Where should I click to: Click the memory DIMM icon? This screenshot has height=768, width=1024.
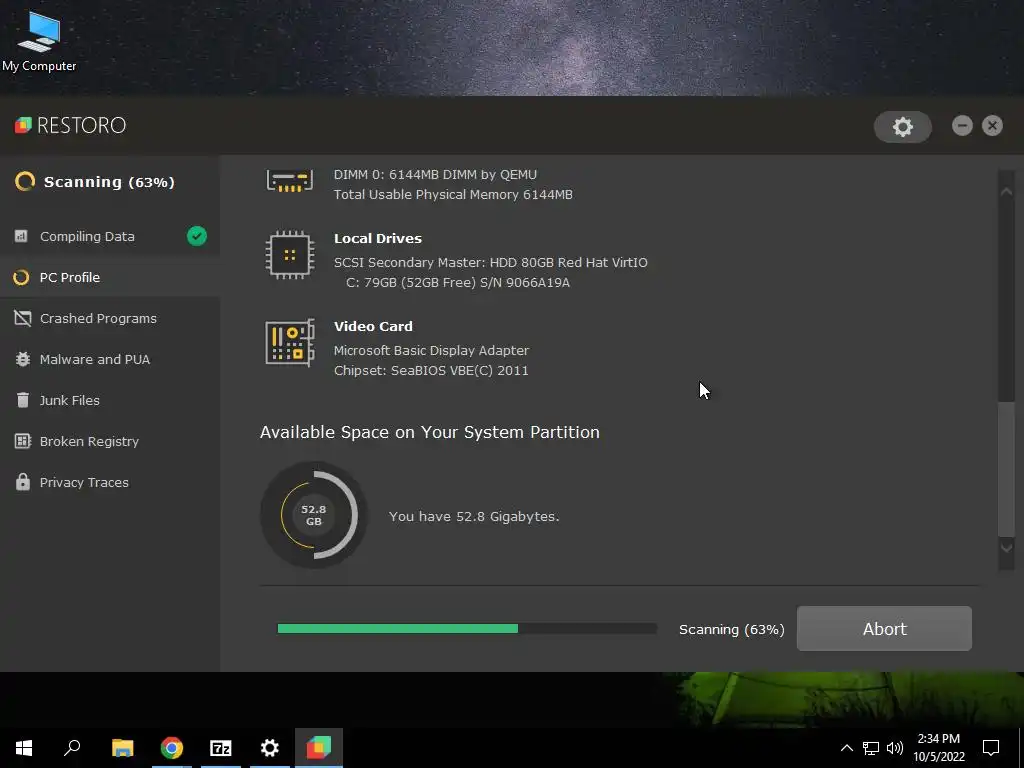tap(290, 180)
